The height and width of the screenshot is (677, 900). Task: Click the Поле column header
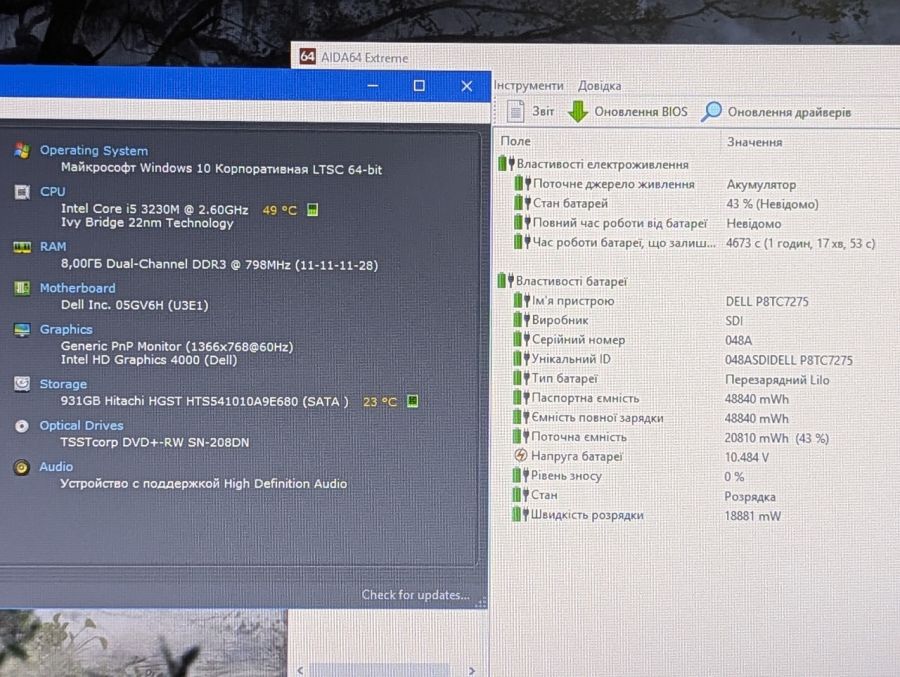pos(515,141)
